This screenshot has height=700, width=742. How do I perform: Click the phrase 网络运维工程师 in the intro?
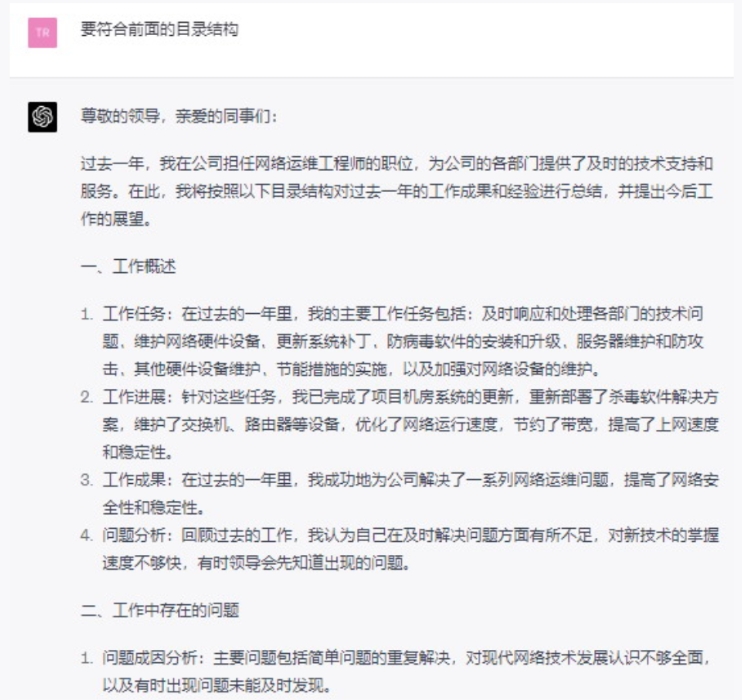pyautogui.click(x=289, y=162)
